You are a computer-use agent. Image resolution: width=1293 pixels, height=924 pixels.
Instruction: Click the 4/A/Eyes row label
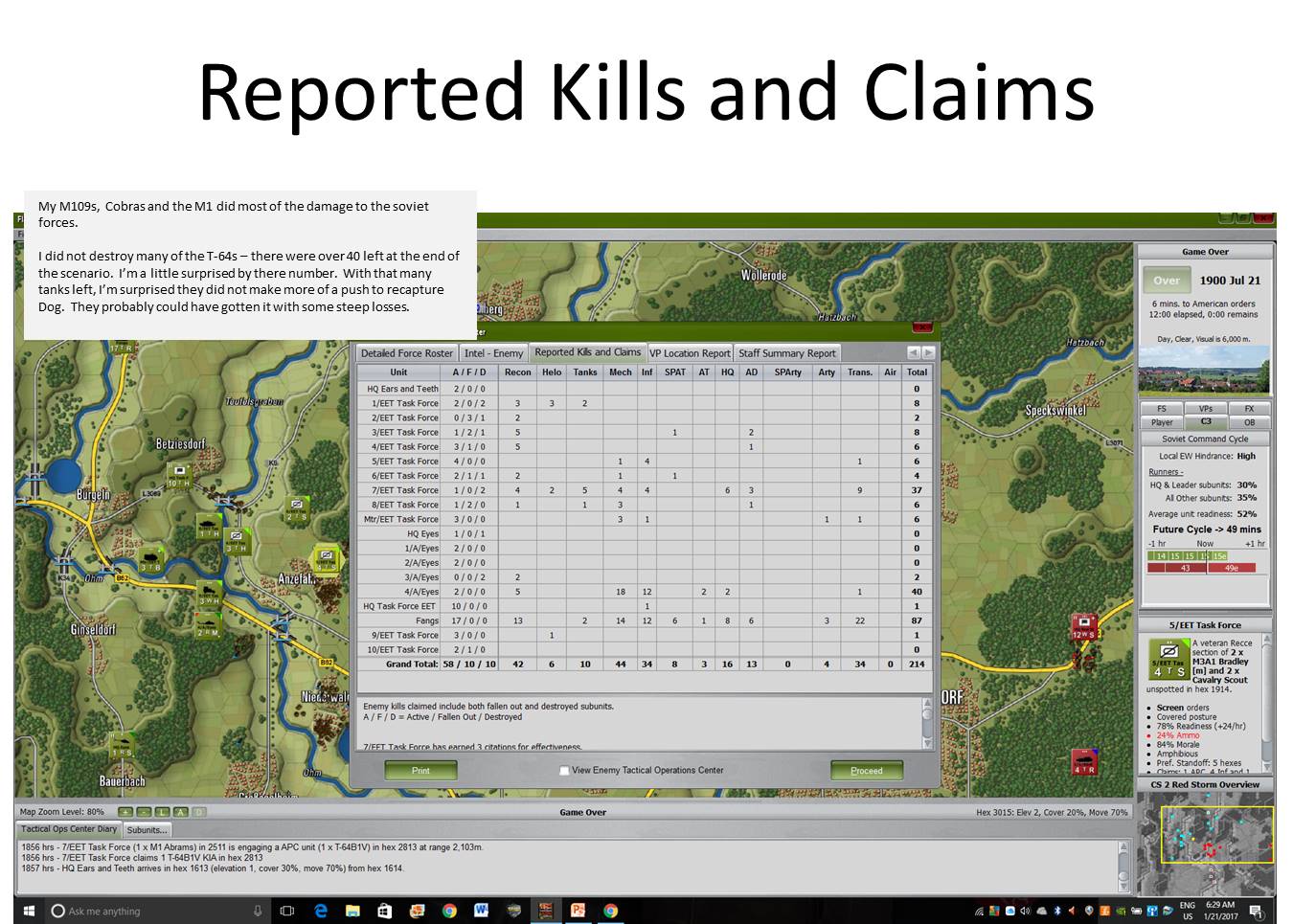point(421,592)
